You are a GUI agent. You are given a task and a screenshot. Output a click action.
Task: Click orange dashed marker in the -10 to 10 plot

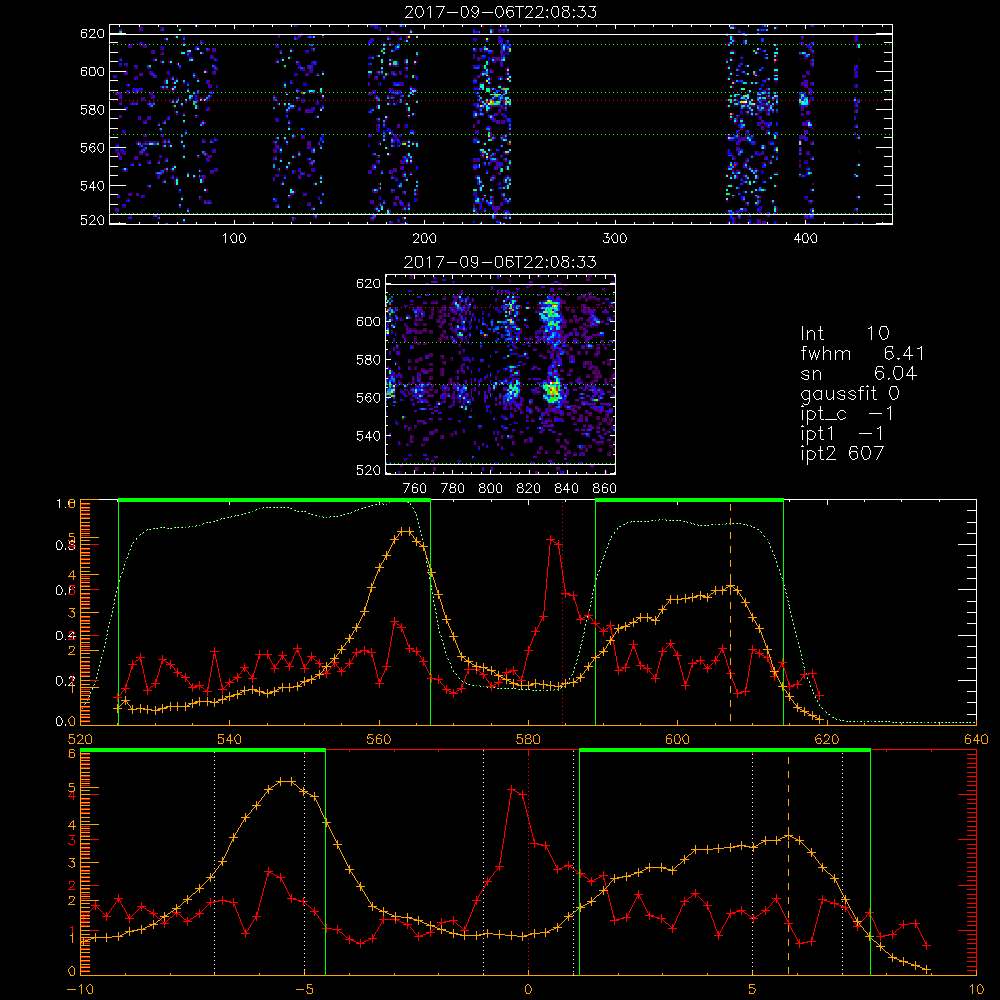(788, 863)
